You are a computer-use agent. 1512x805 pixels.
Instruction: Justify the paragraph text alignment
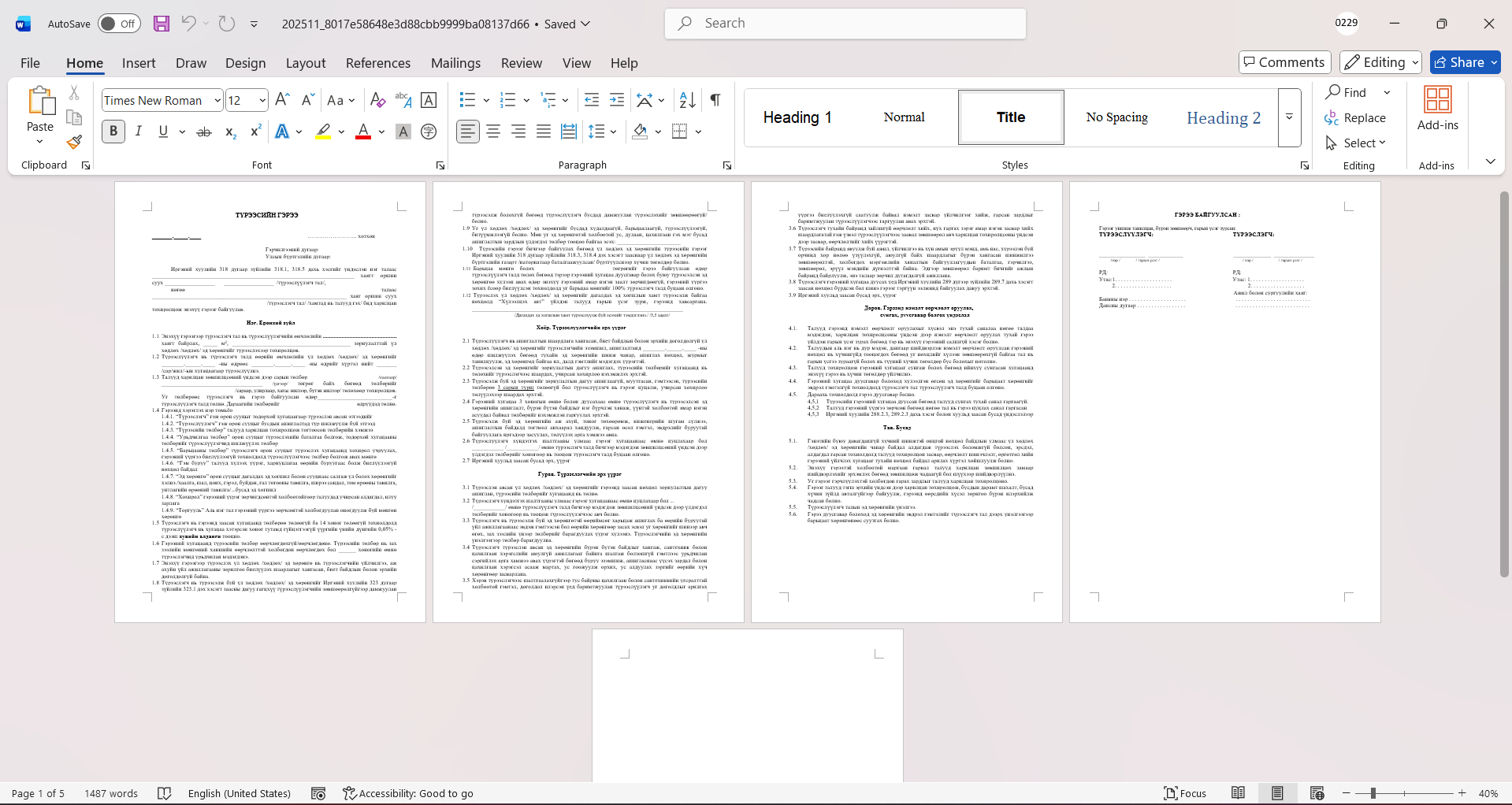click(x=544, y=132)
